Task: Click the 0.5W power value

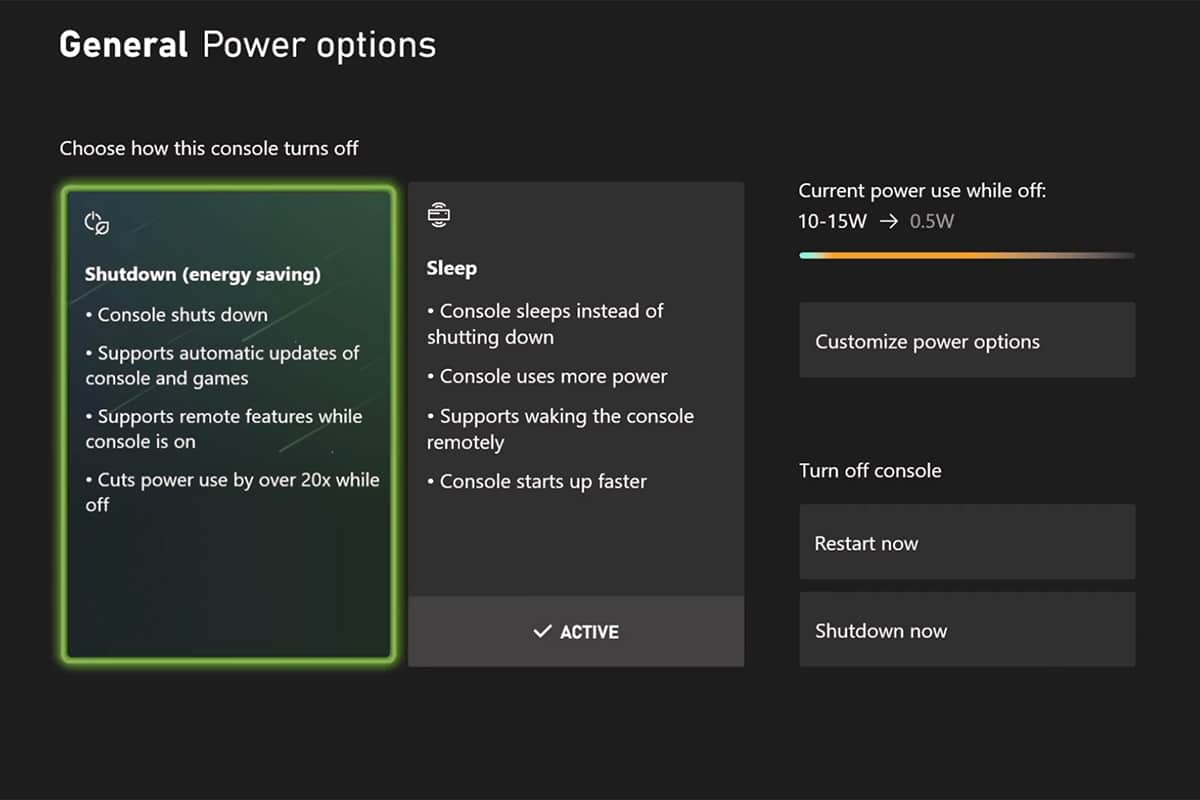Action: pos(932,221)
